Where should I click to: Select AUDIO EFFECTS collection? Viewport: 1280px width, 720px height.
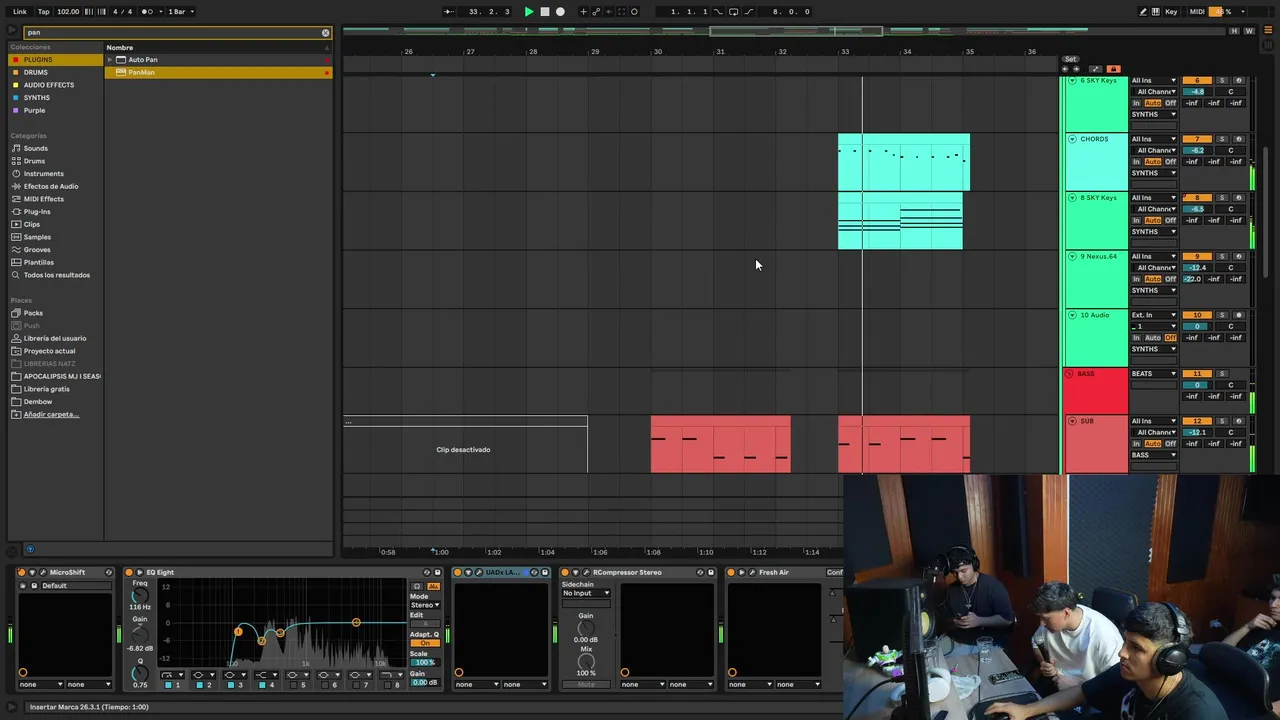[49, 85]
